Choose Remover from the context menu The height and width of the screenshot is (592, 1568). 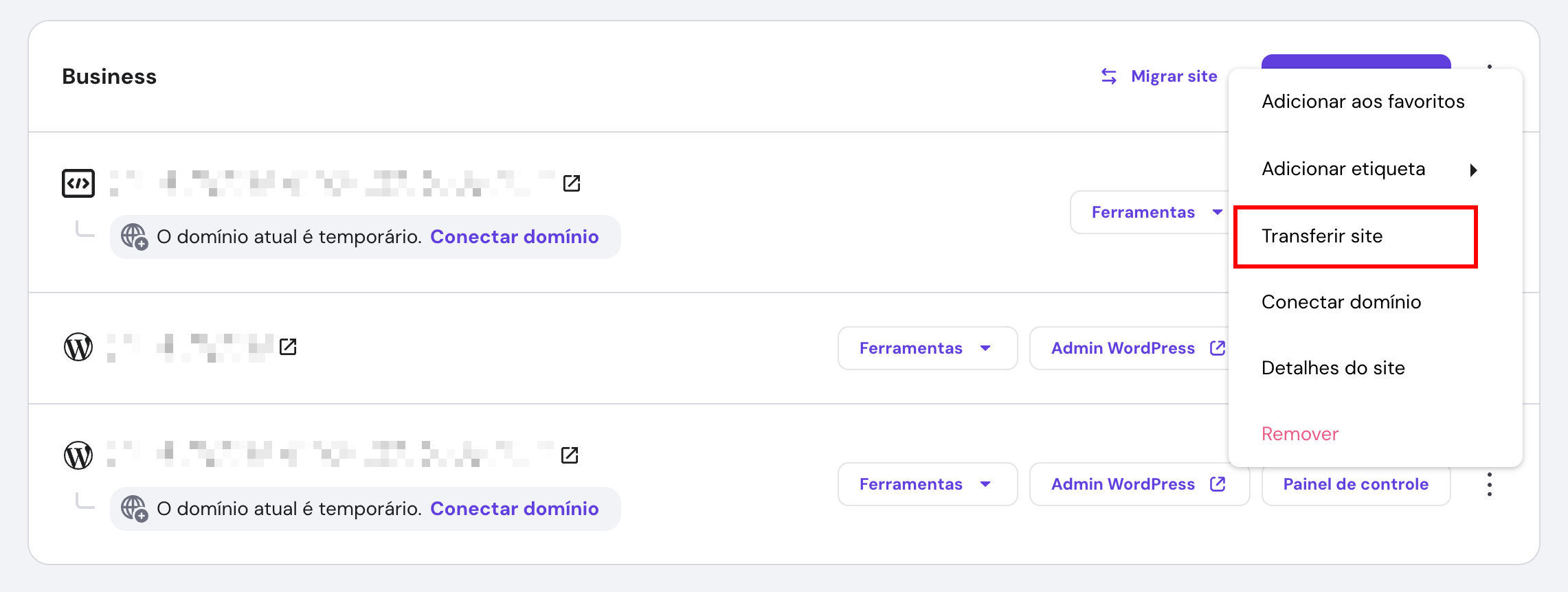click(1299, 434)
